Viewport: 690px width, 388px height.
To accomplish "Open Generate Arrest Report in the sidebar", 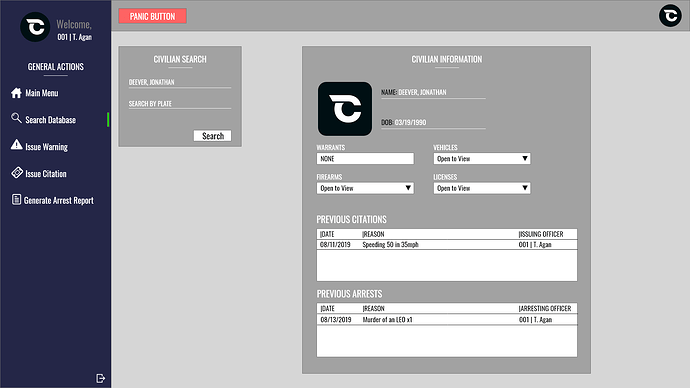I will pyautogui.click(x=59, y=201).
